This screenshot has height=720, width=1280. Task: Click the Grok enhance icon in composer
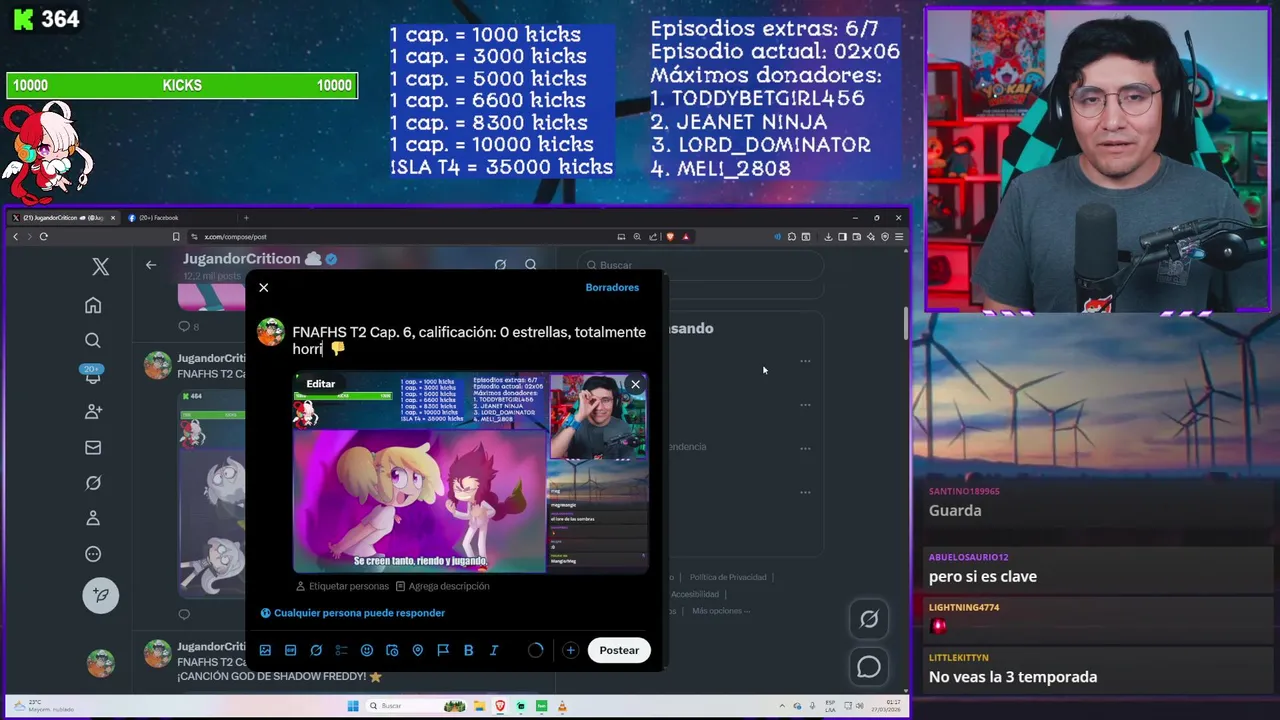click(x=316, y=650)
